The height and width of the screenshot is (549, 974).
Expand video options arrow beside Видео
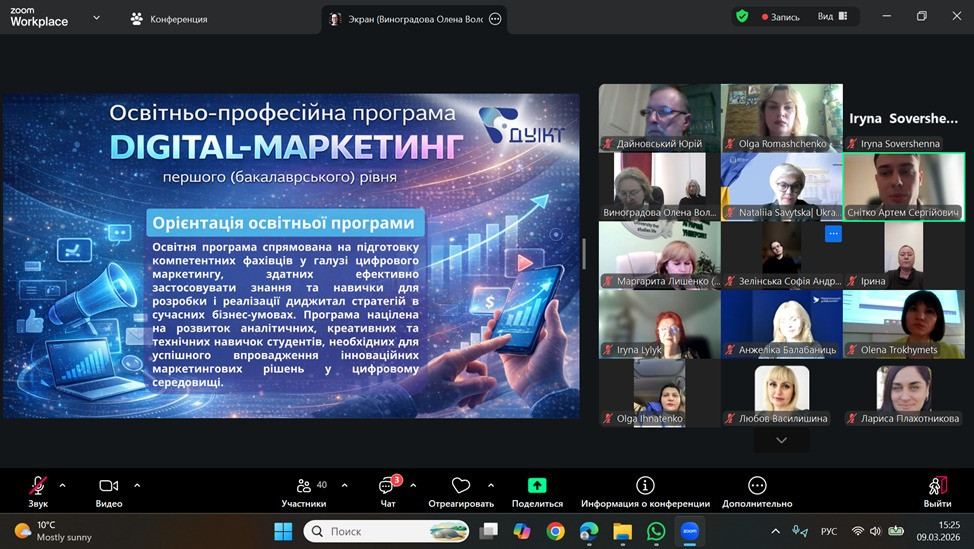click(137, 486)
